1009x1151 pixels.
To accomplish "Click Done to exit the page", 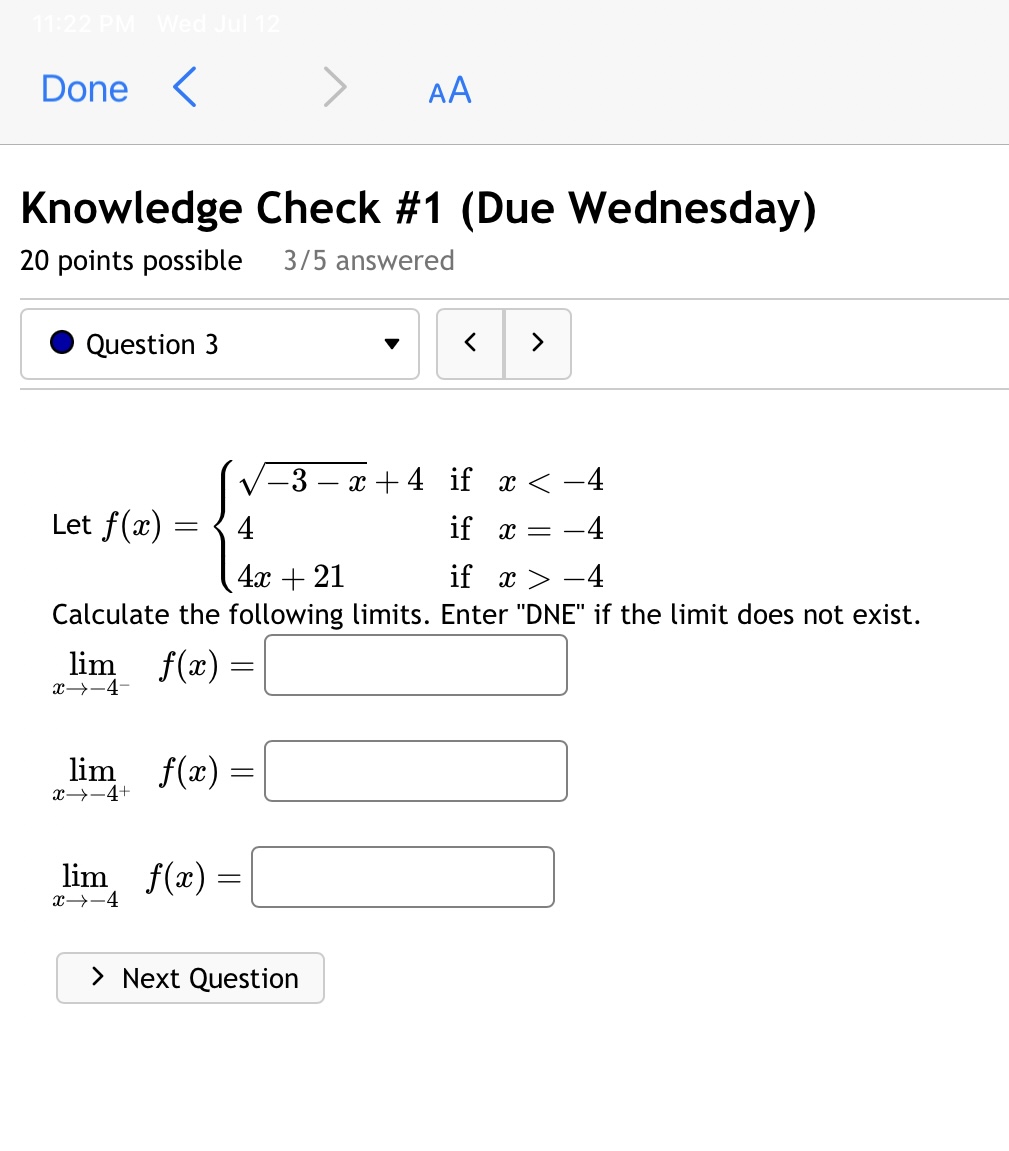I will 84,88.
